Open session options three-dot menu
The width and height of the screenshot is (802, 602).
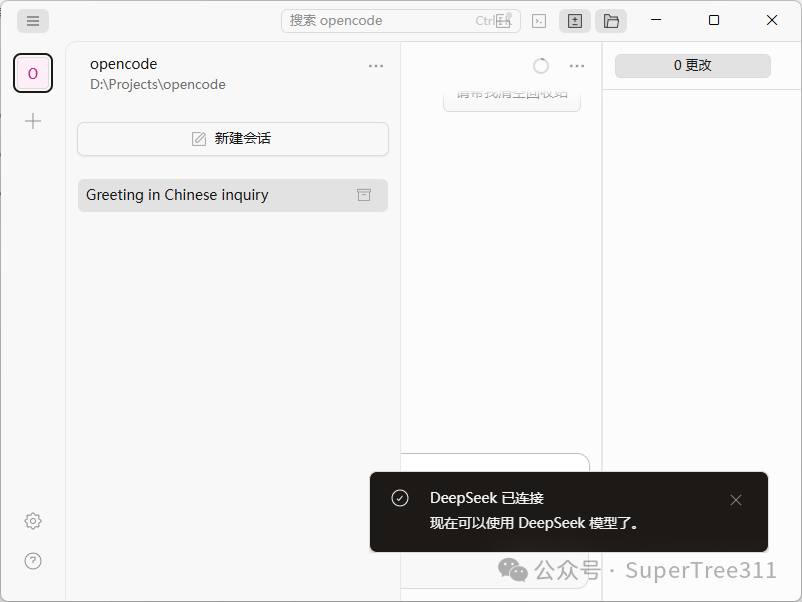[x=577, y=66]
